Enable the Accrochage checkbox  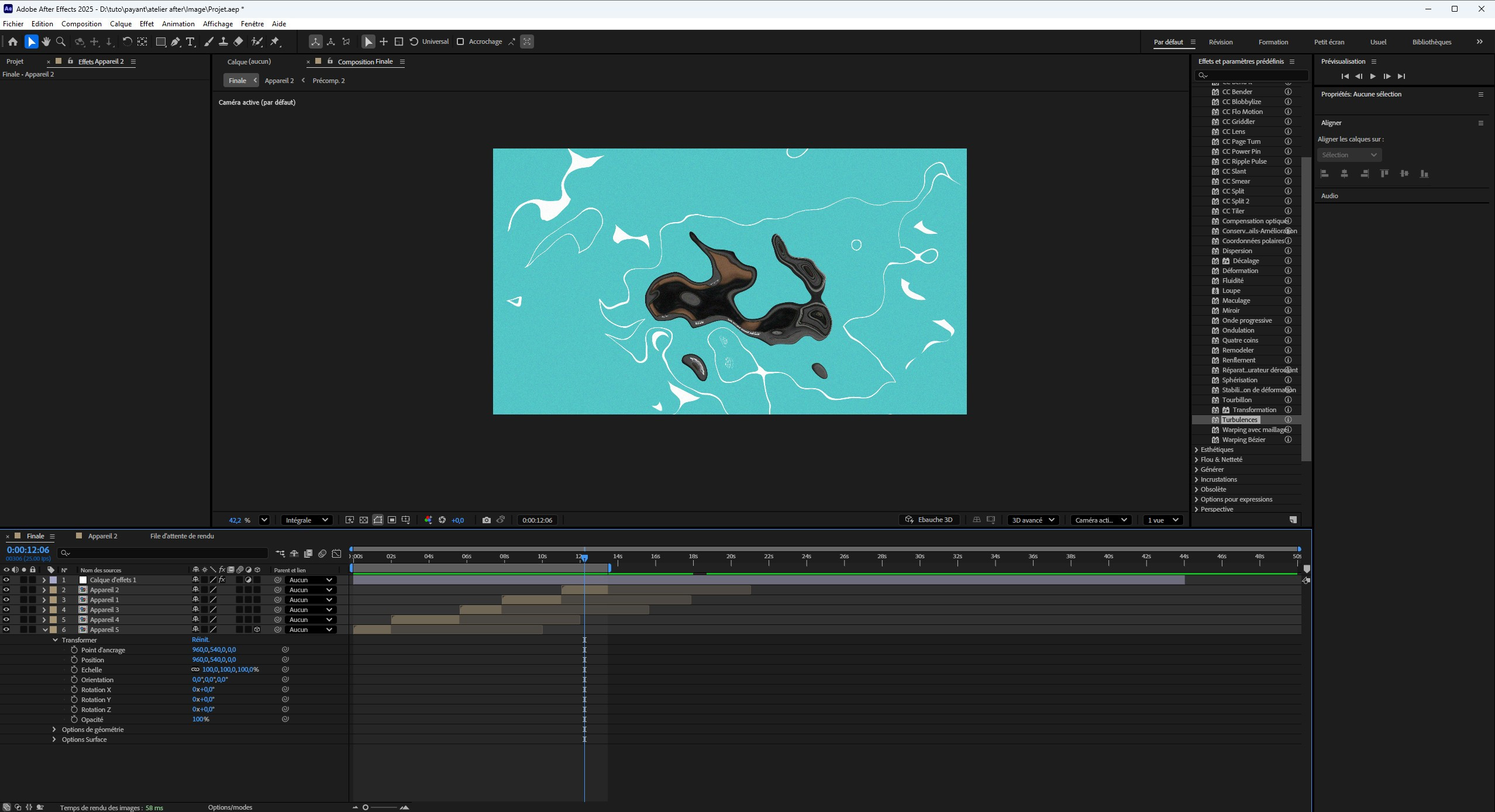click(x=460, y=42)
